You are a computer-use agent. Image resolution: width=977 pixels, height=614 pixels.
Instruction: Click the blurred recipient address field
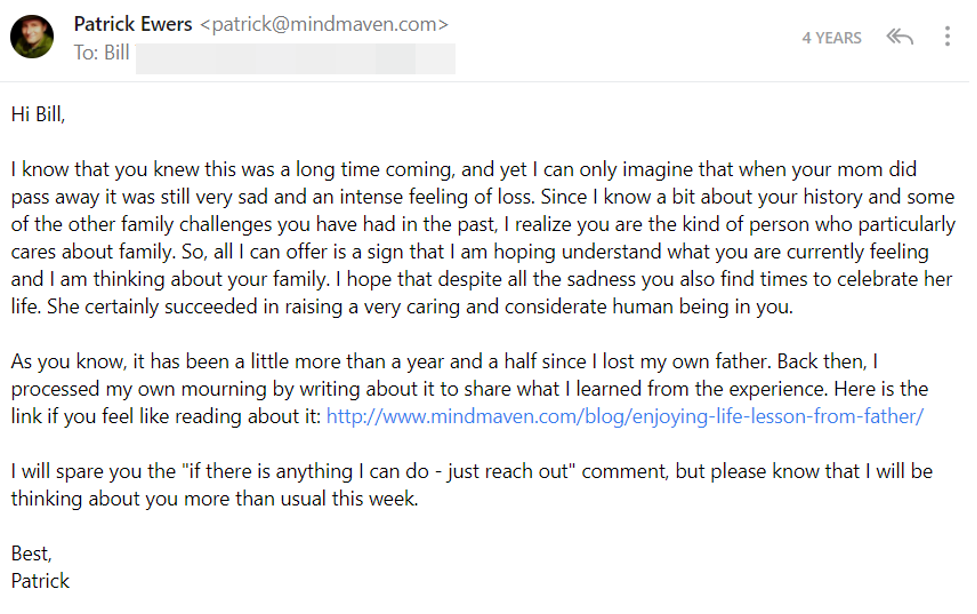(x=295, y=58)
